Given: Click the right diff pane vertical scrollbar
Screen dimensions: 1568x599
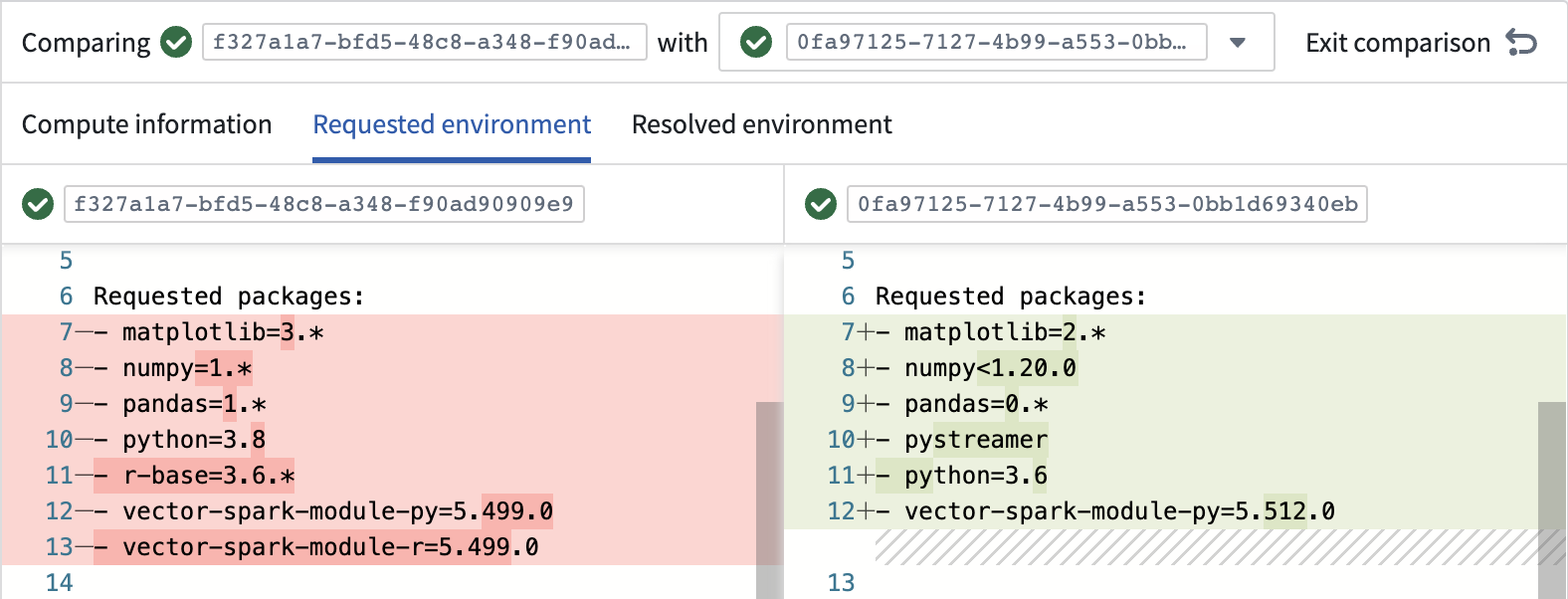Looking at the screenshot, I should tap(1552, 500).
